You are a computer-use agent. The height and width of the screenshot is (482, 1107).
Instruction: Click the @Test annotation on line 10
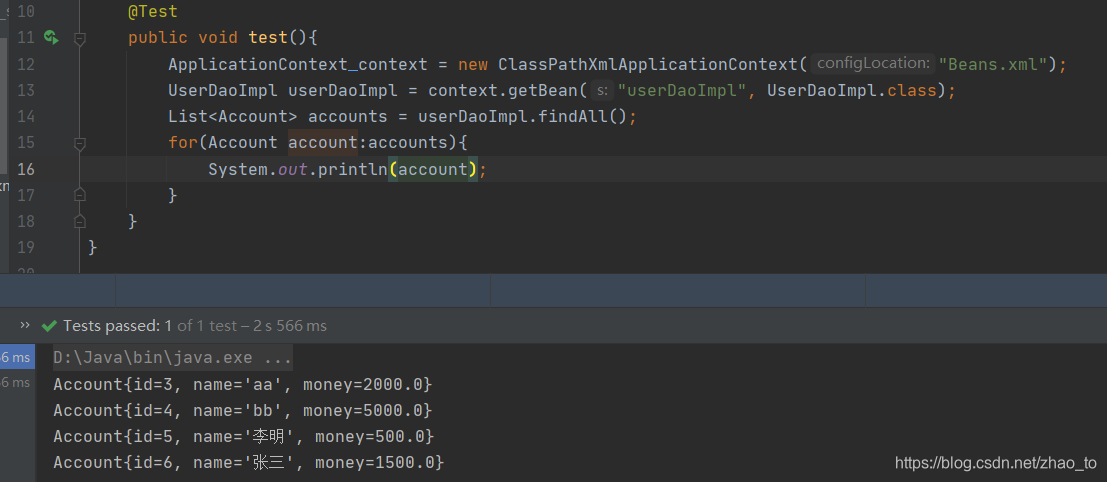point(152,12)
